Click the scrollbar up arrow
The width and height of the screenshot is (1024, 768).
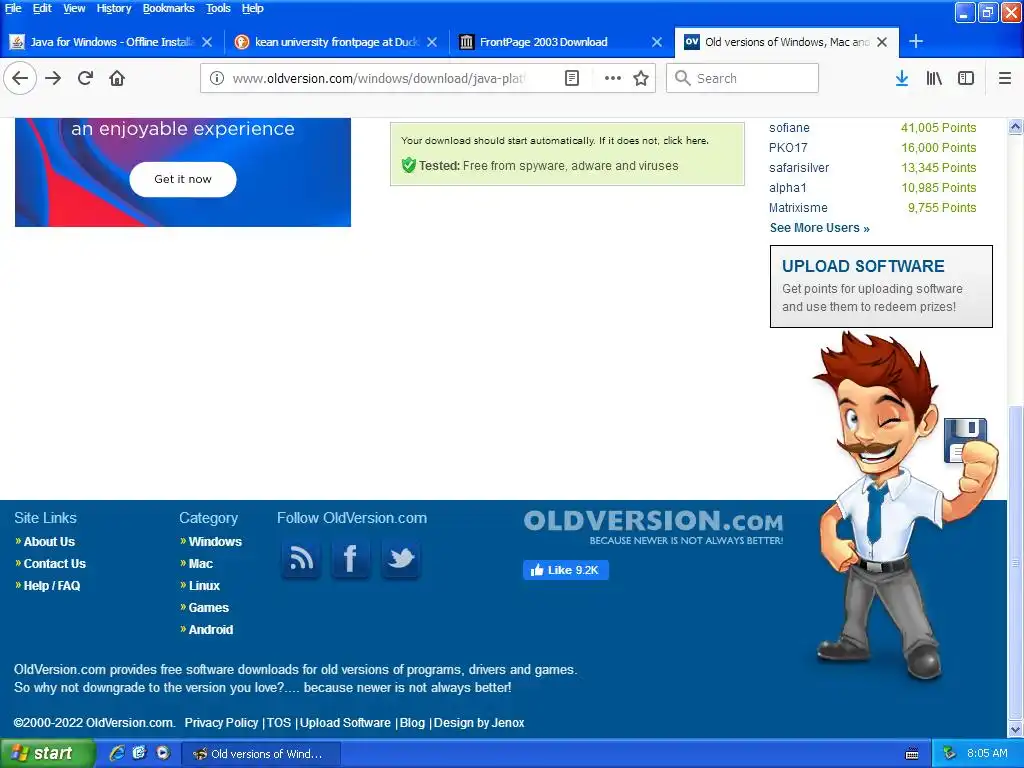tap(1015, 127)
